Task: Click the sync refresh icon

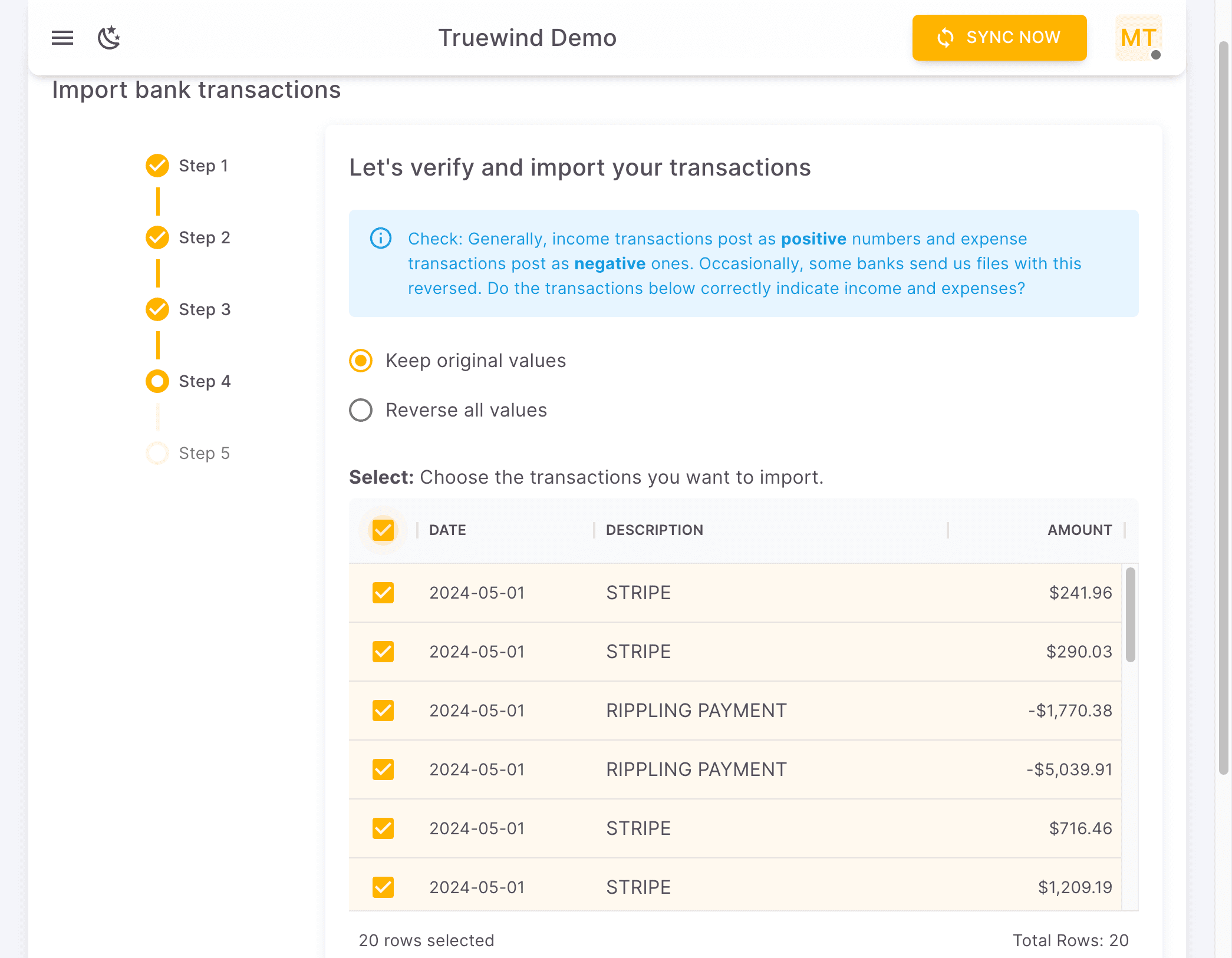Action: pos(945,37)
